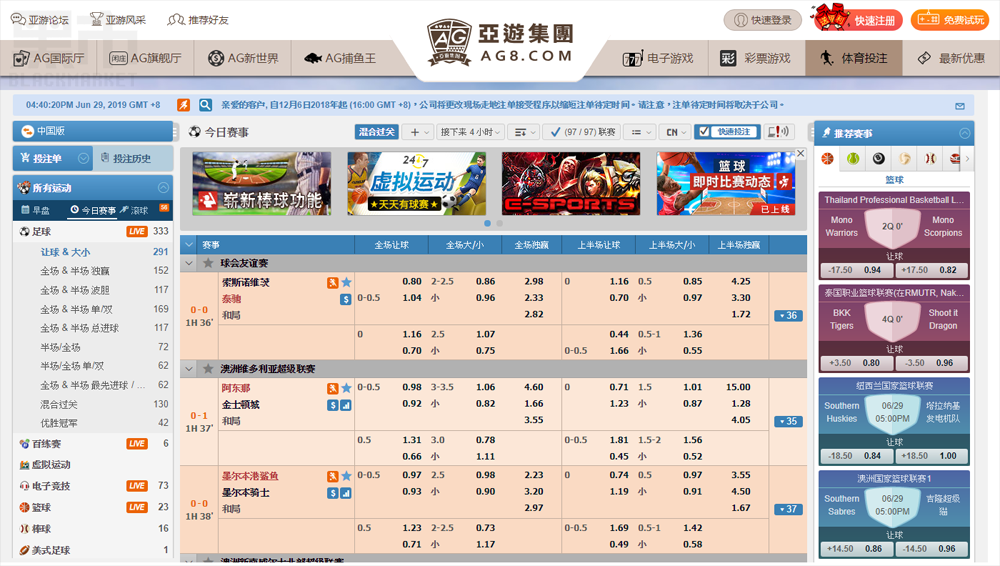Close the promotional banner strip

click(800, 154)
